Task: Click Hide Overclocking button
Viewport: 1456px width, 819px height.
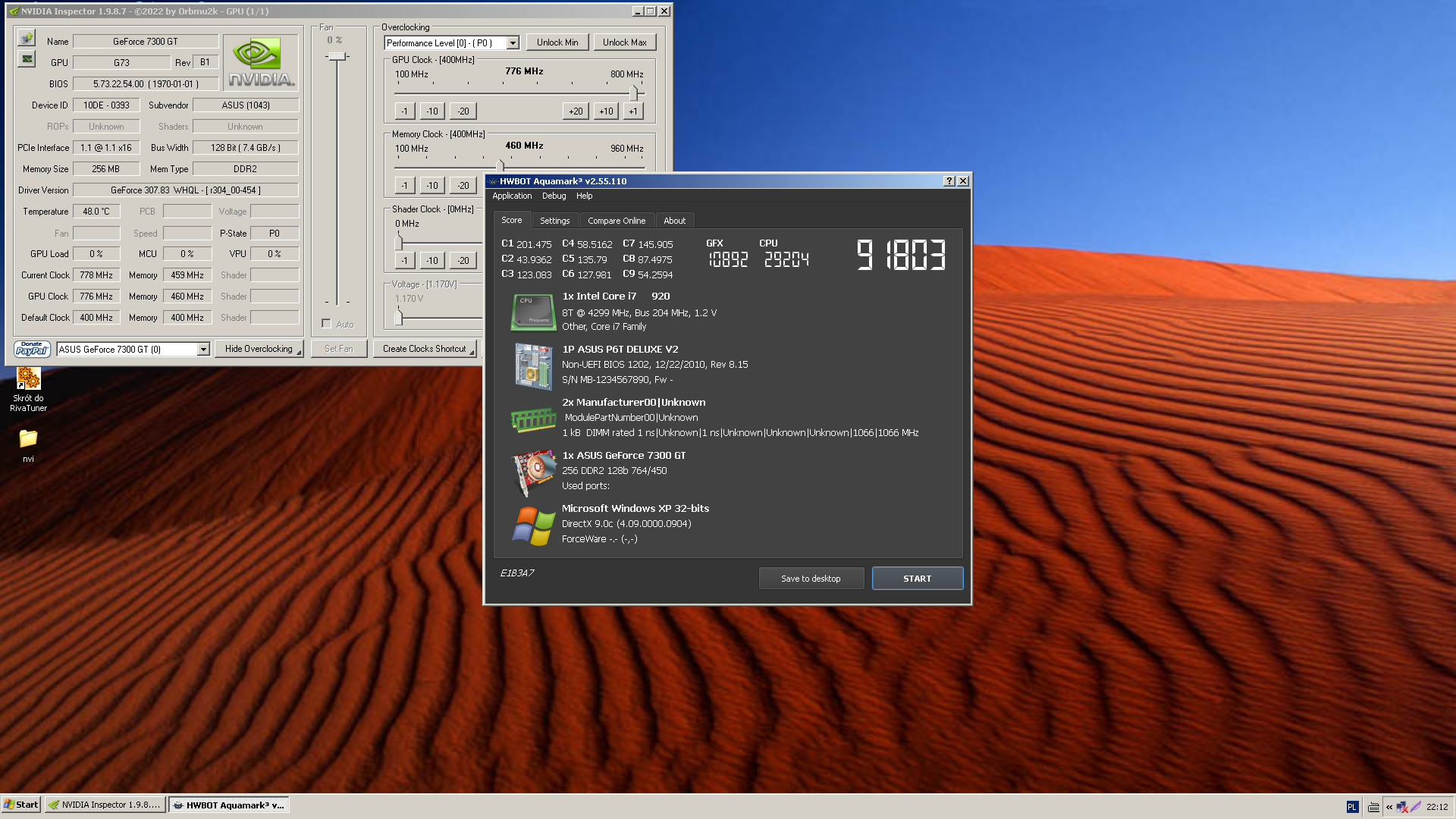Action: point(259,349)
